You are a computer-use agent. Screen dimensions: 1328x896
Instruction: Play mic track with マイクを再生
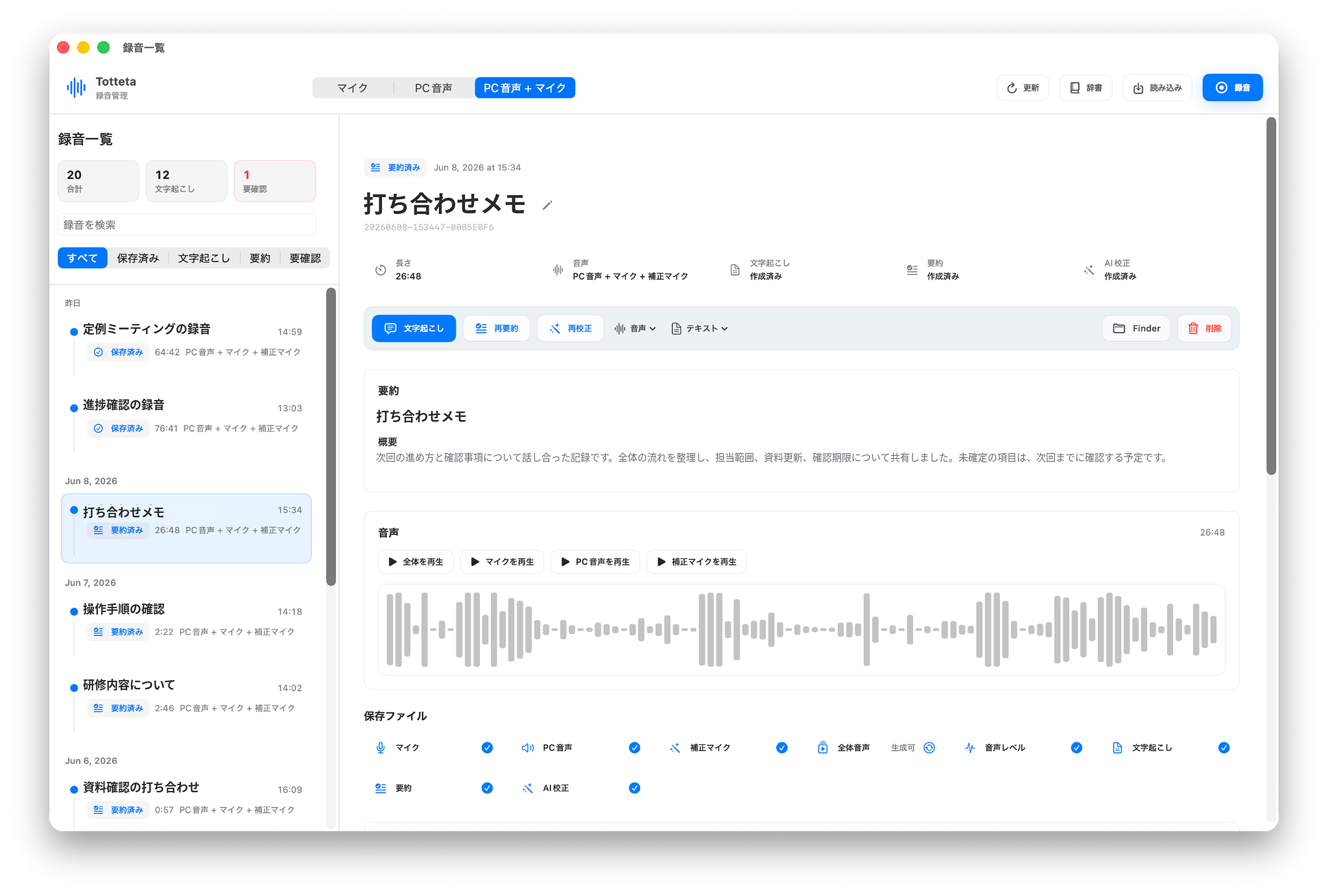(502, 562)
